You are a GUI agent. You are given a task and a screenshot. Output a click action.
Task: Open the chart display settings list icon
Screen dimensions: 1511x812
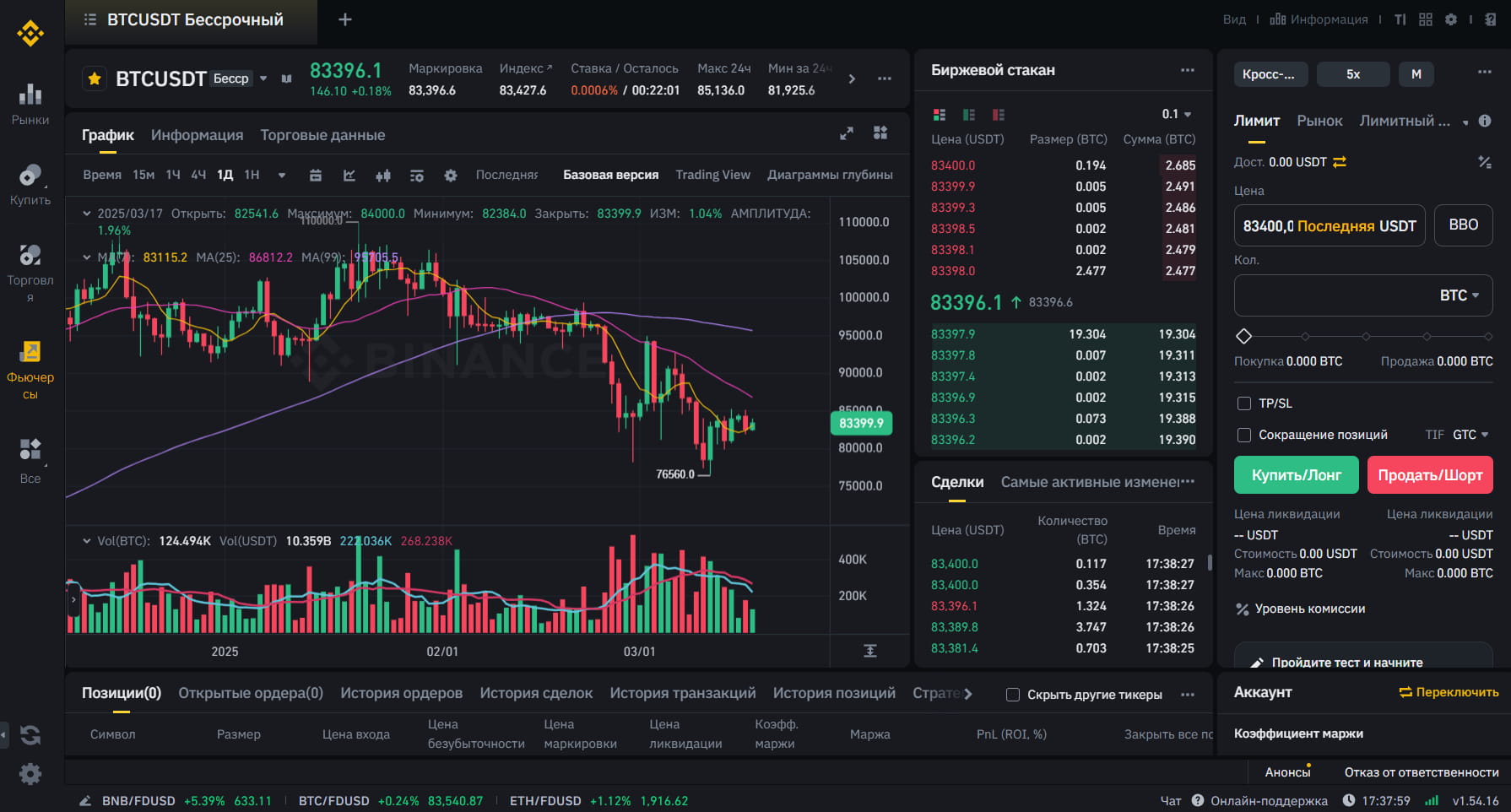pyautogui.click(x=417, y=176)
